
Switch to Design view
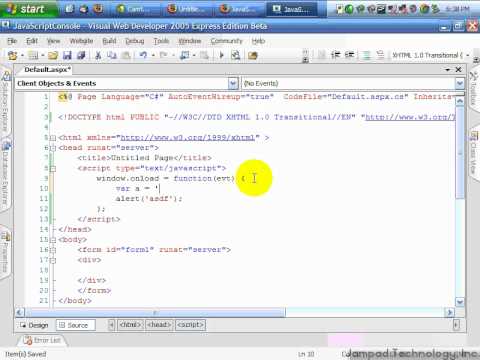pos(34,325)
